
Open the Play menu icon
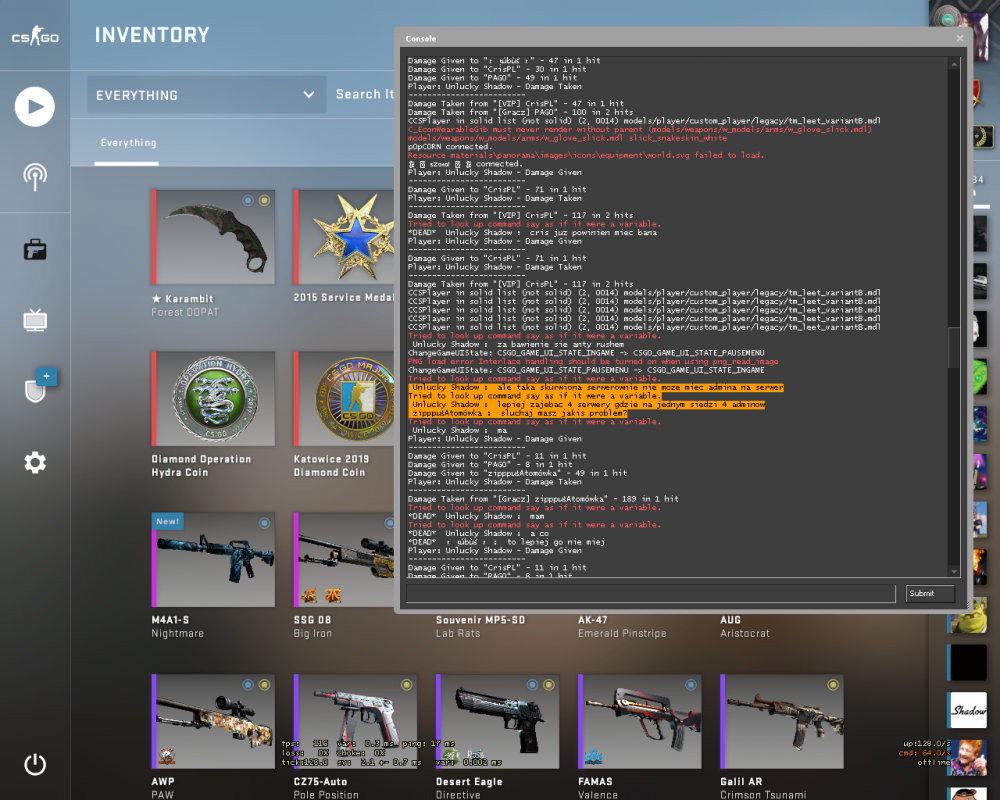[x=34, y=107]
